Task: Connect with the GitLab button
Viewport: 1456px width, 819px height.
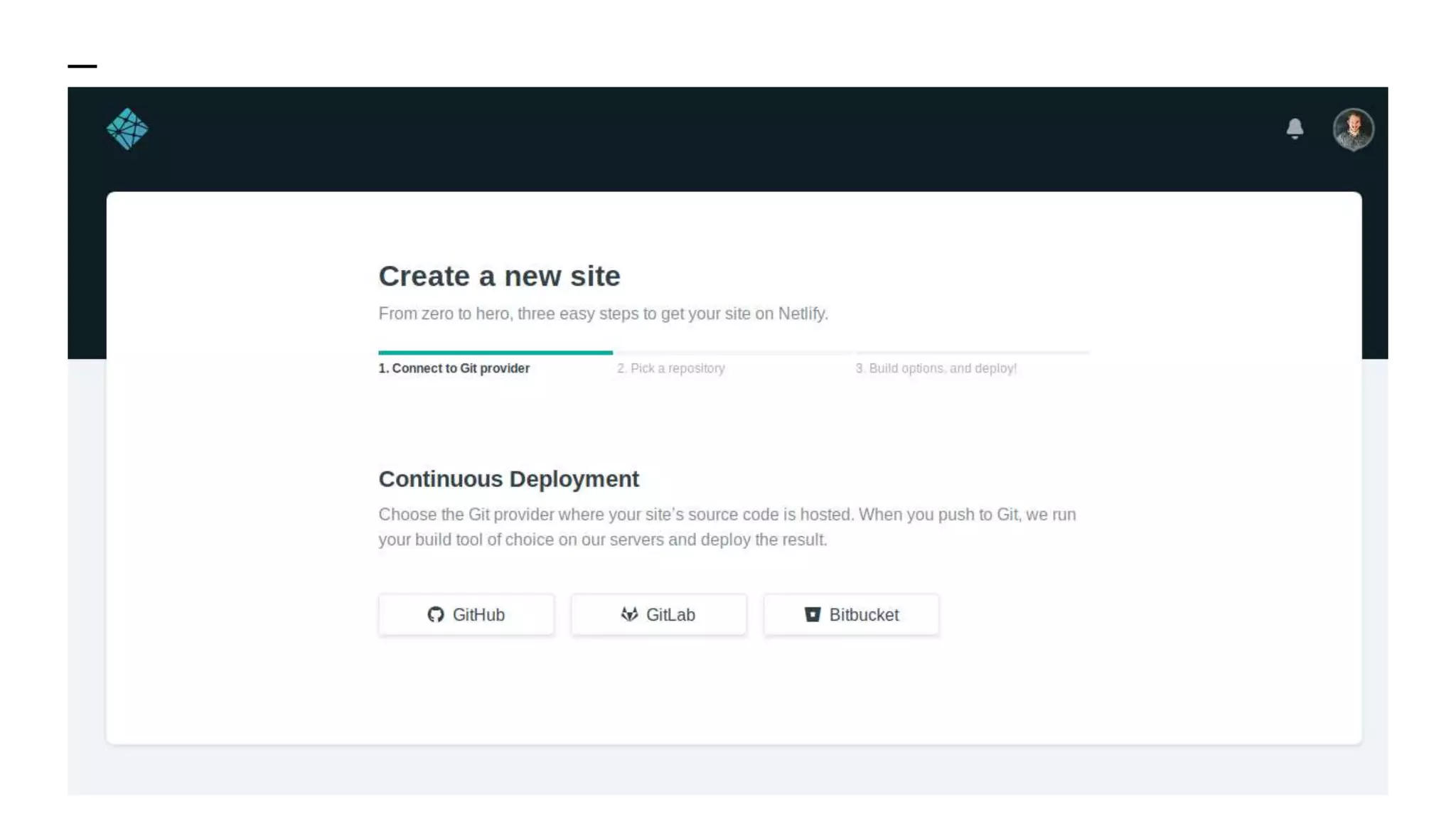Action: point(658,614)
